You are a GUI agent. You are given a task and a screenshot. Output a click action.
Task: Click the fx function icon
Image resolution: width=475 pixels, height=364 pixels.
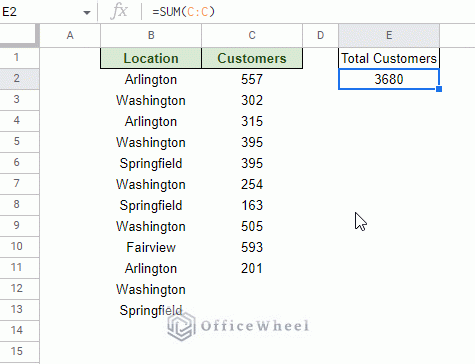[x=119, y=12]
